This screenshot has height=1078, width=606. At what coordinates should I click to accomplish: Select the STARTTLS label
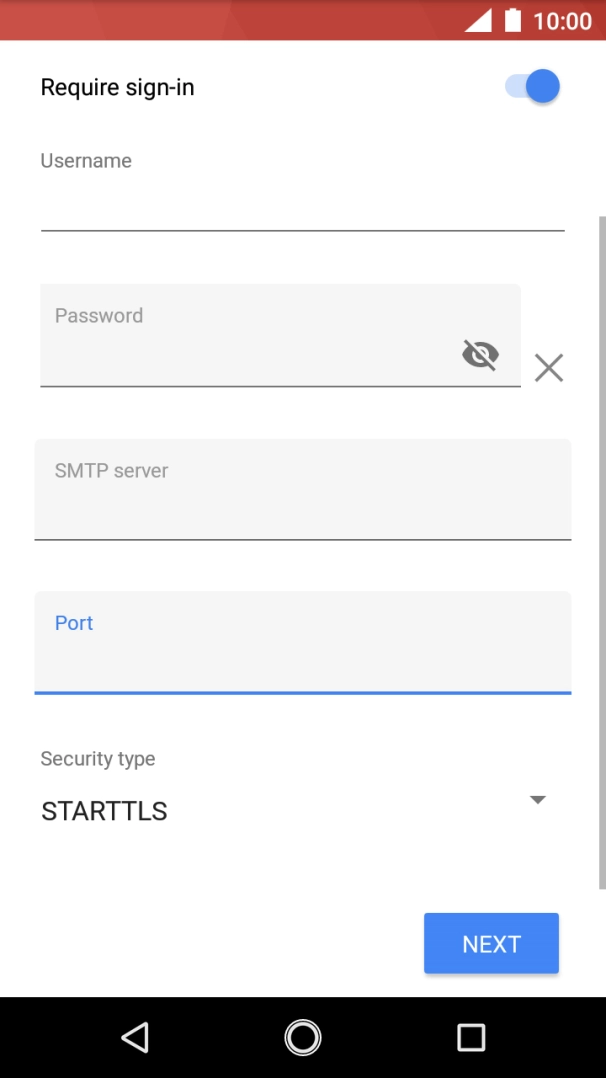coord(103,810)
